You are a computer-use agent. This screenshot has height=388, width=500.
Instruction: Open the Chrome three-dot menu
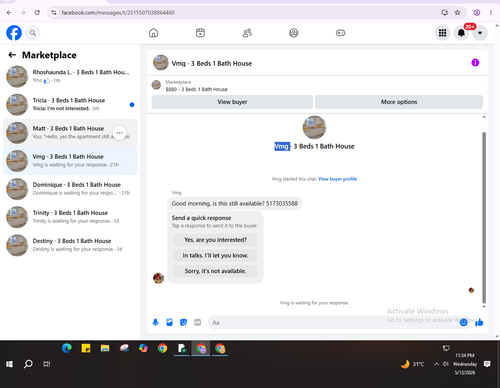(491, 13)
